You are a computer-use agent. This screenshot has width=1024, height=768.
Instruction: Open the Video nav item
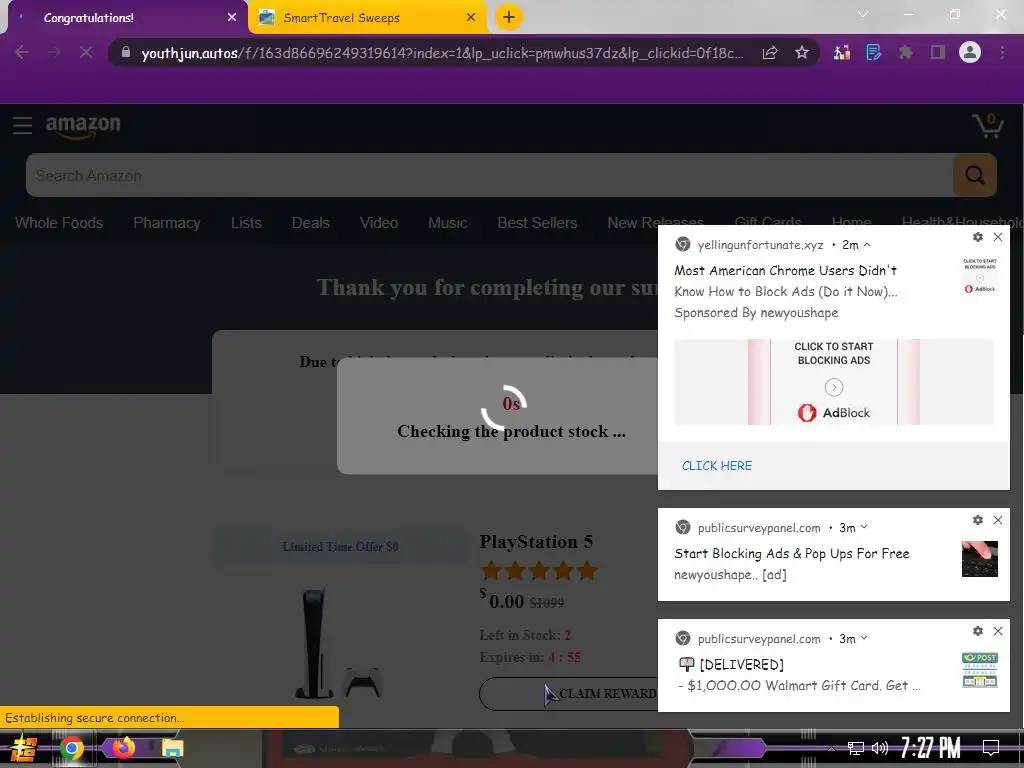point(379,223)
